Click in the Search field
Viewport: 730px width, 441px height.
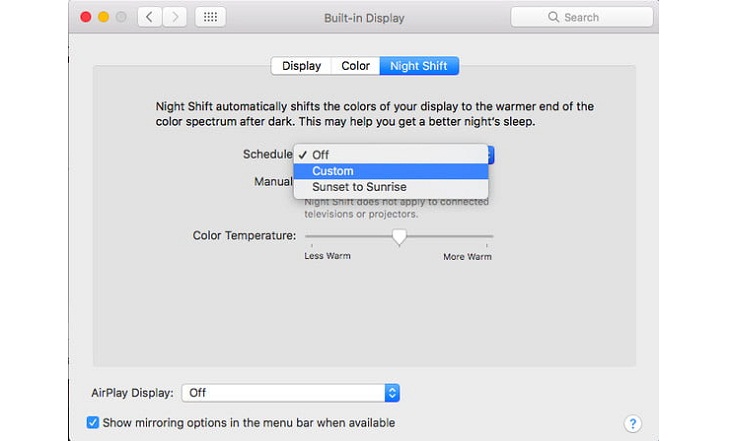point(581,17)
